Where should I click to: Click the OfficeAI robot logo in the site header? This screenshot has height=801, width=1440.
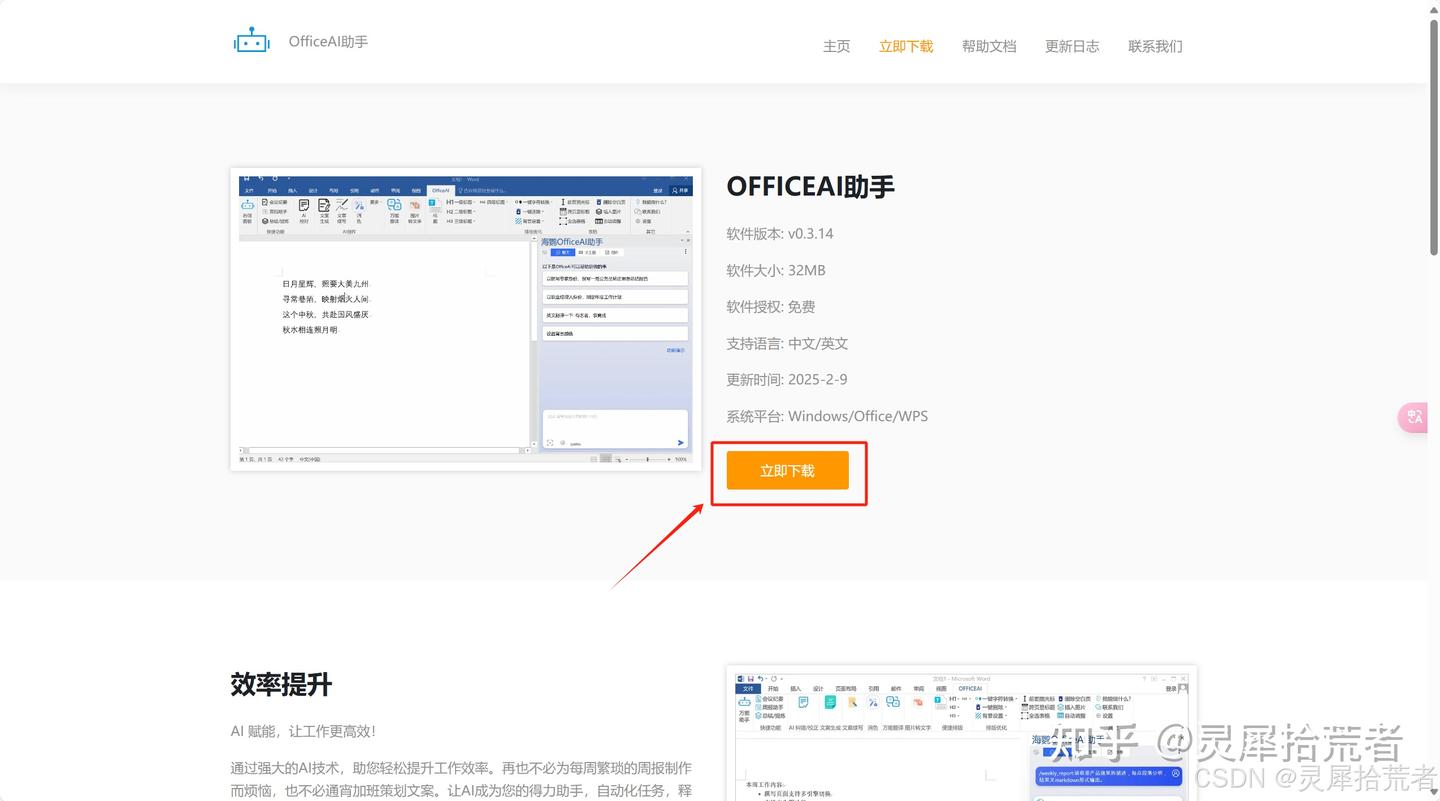coord(251,40)
